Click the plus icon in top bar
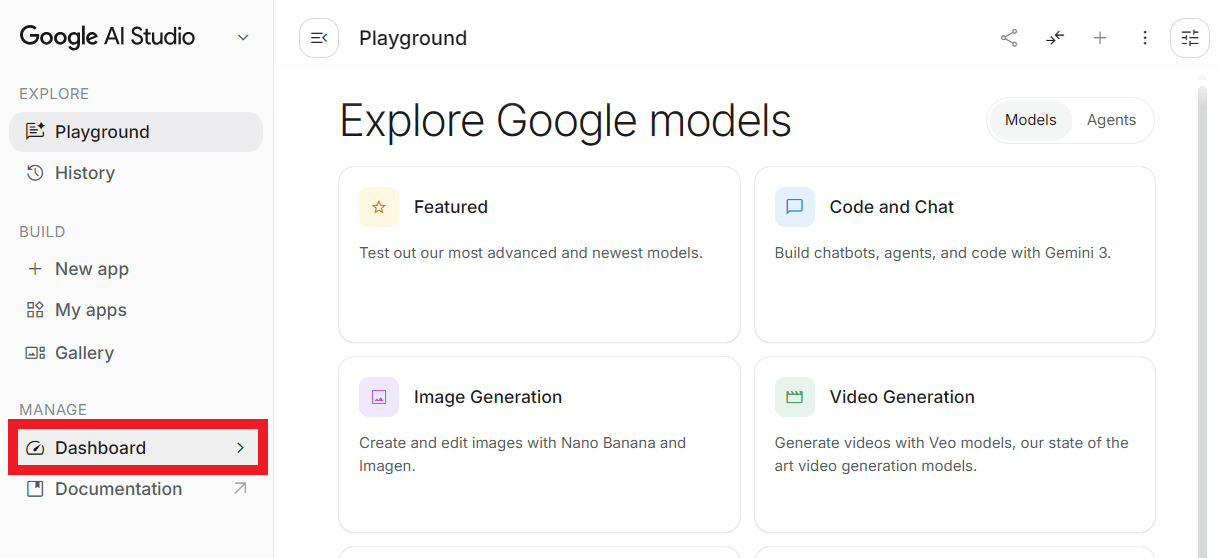Image resolution: width=1220 pixels, height=558 pixels. pos(1100,38)
